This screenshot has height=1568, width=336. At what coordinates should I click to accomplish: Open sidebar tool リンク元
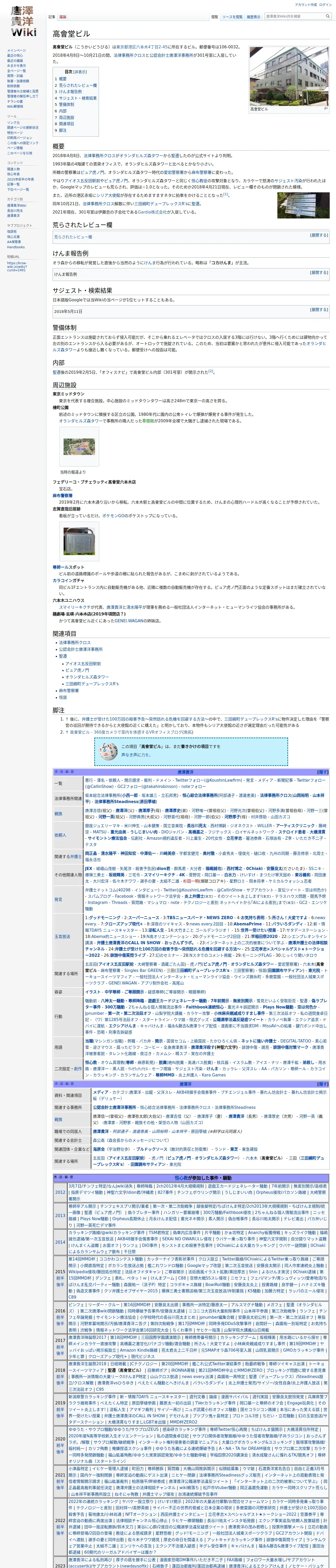click(13, 122)
